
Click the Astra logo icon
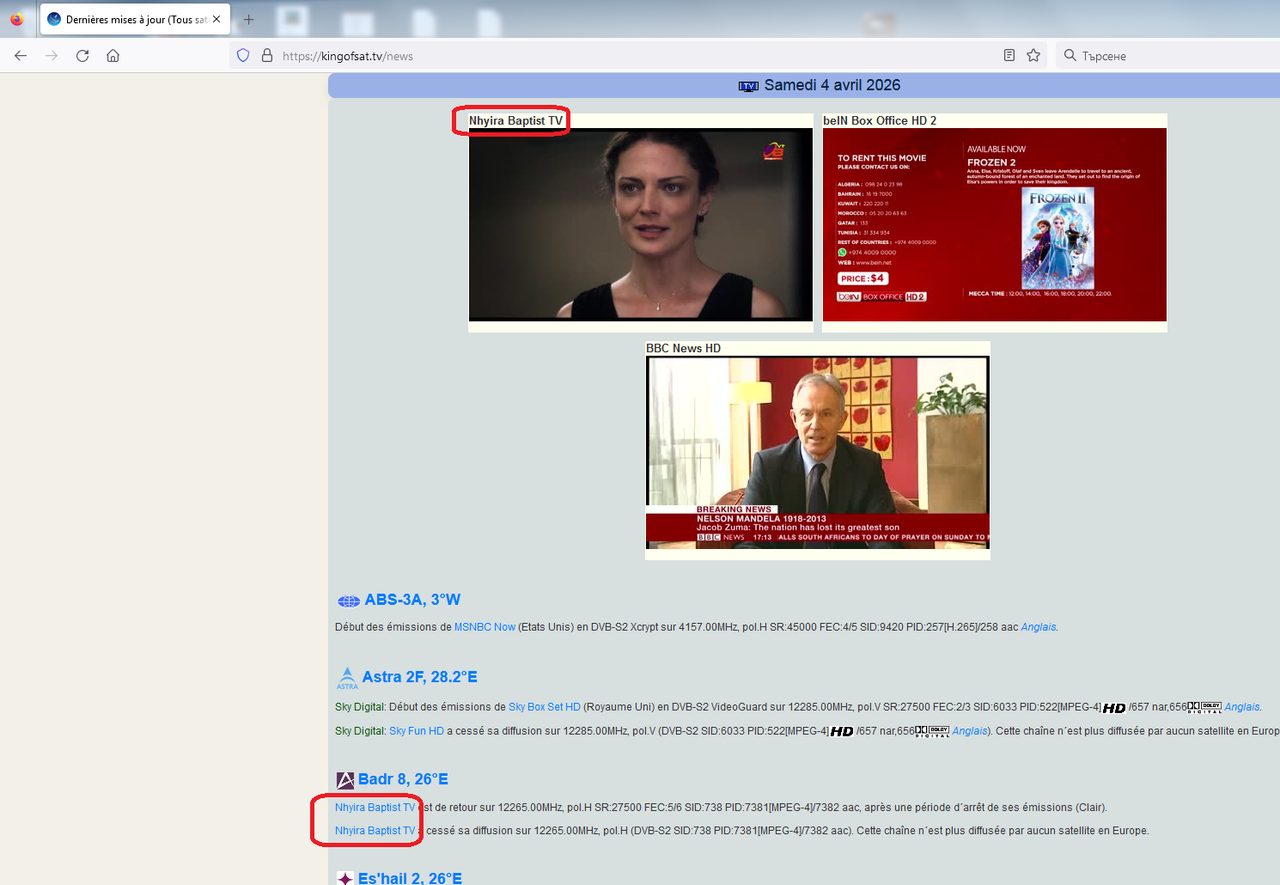[347, 678]
